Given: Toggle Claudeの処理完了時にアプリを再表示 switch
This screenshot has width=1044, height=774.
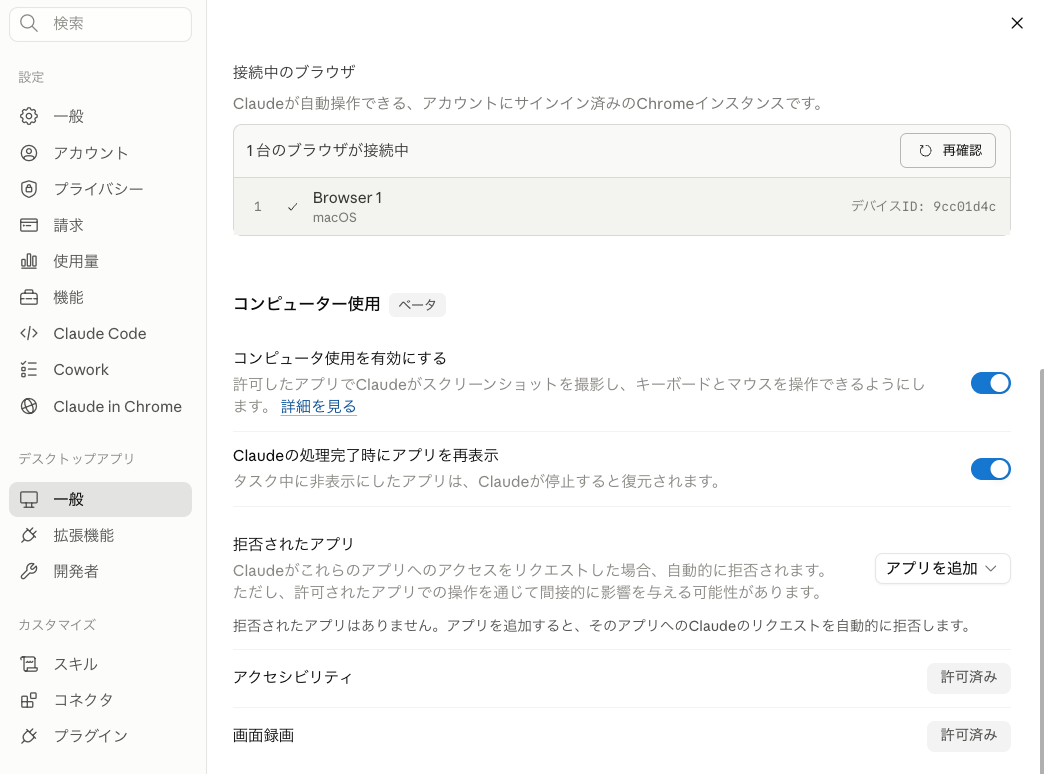Looking at the screenshot, I should click(x=990, y=469).
